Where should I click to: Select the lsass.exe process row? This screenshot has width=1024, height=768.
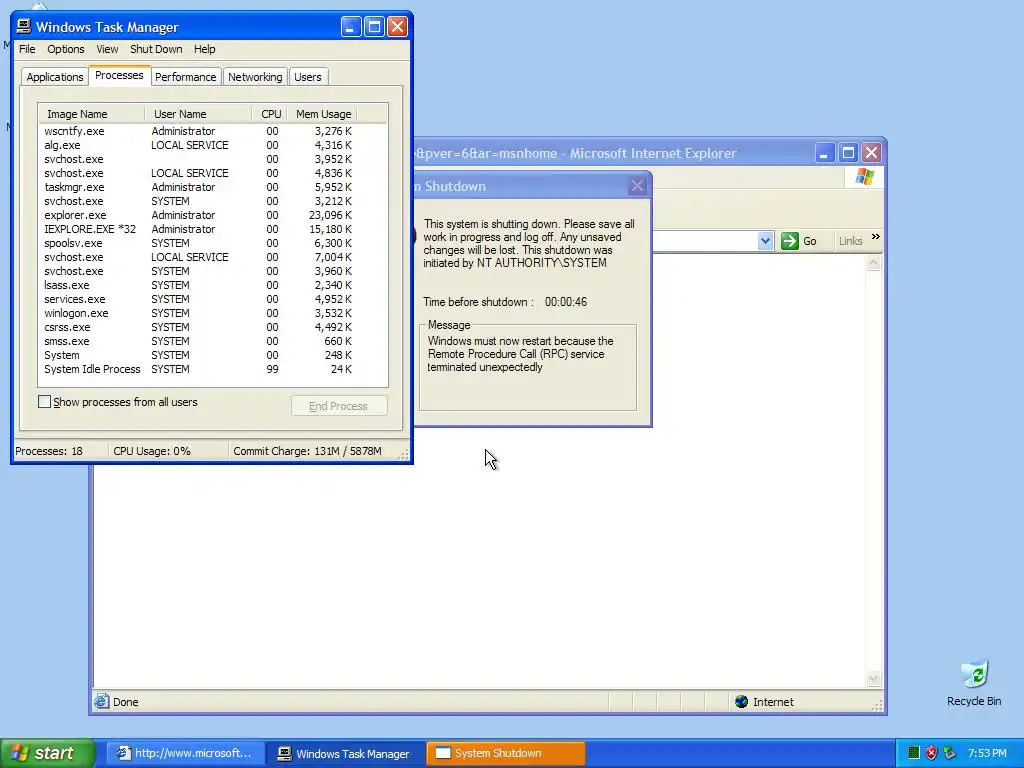[213, 285]
